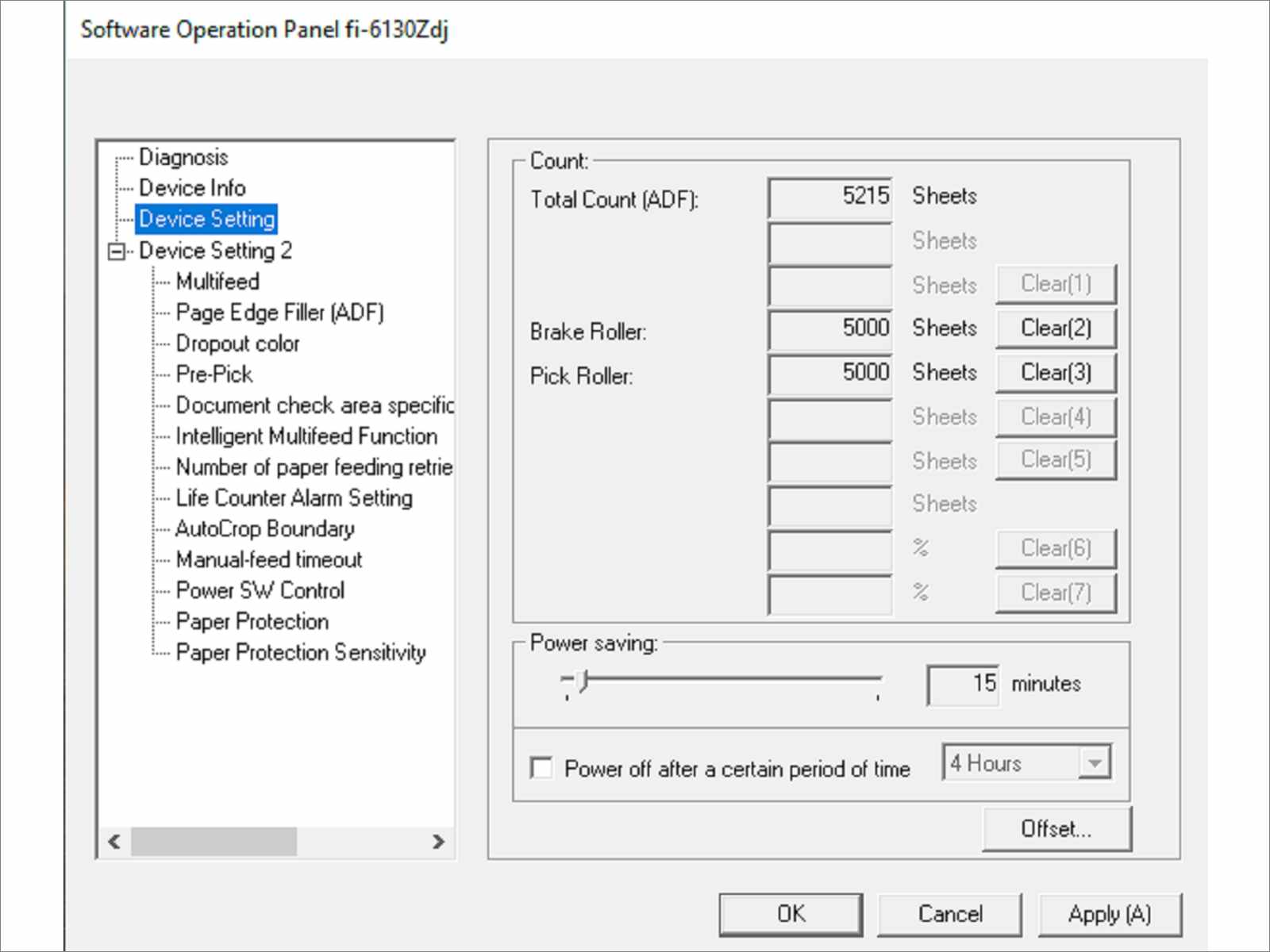Click the Power saving slider thumb
Viewport: 1270px width, 952px height.
point(583,681)
